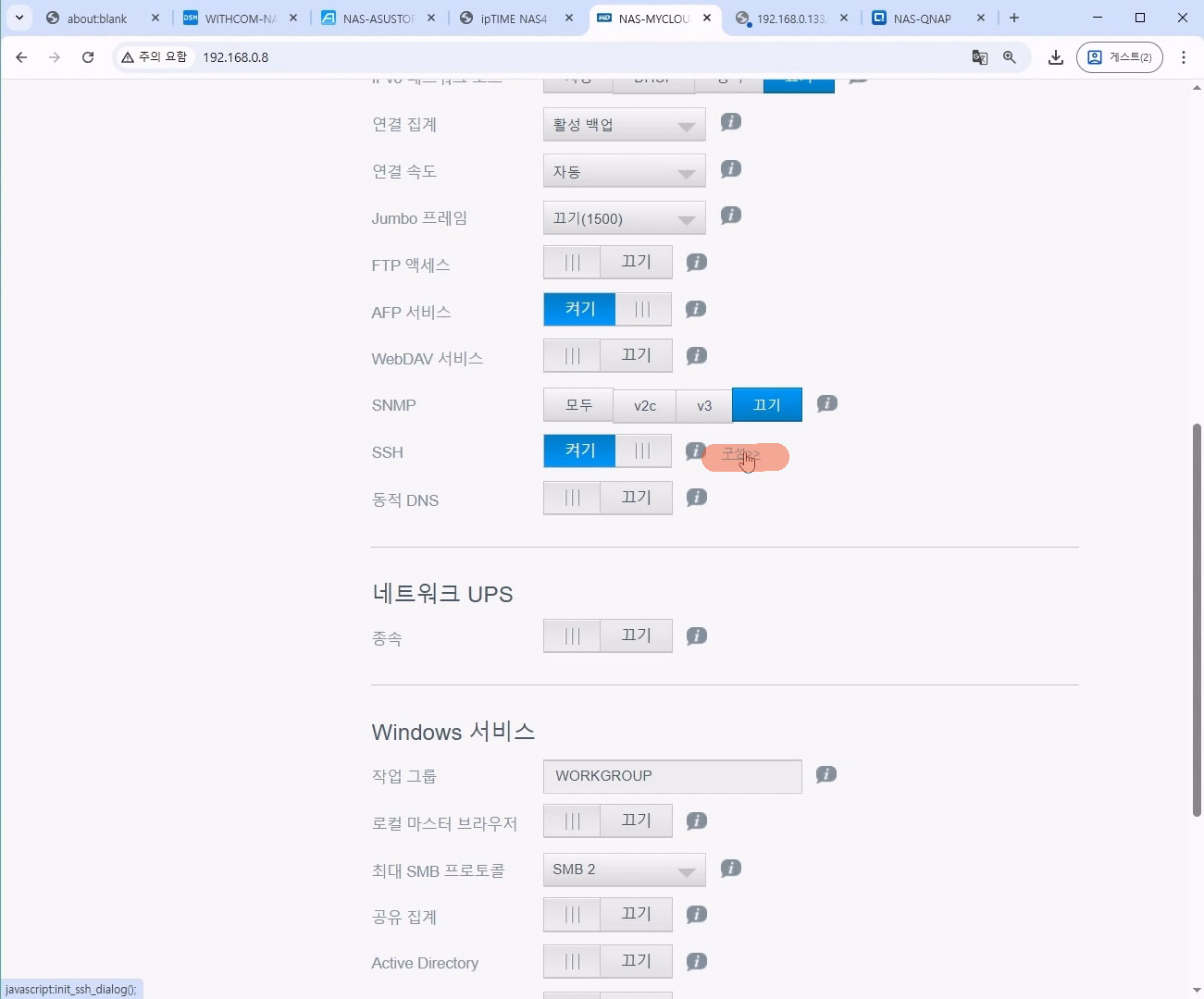This screenshot has width=1204, height=999.
Task: Click info icon next to FTP 액세스
Action: pos(697,263)
